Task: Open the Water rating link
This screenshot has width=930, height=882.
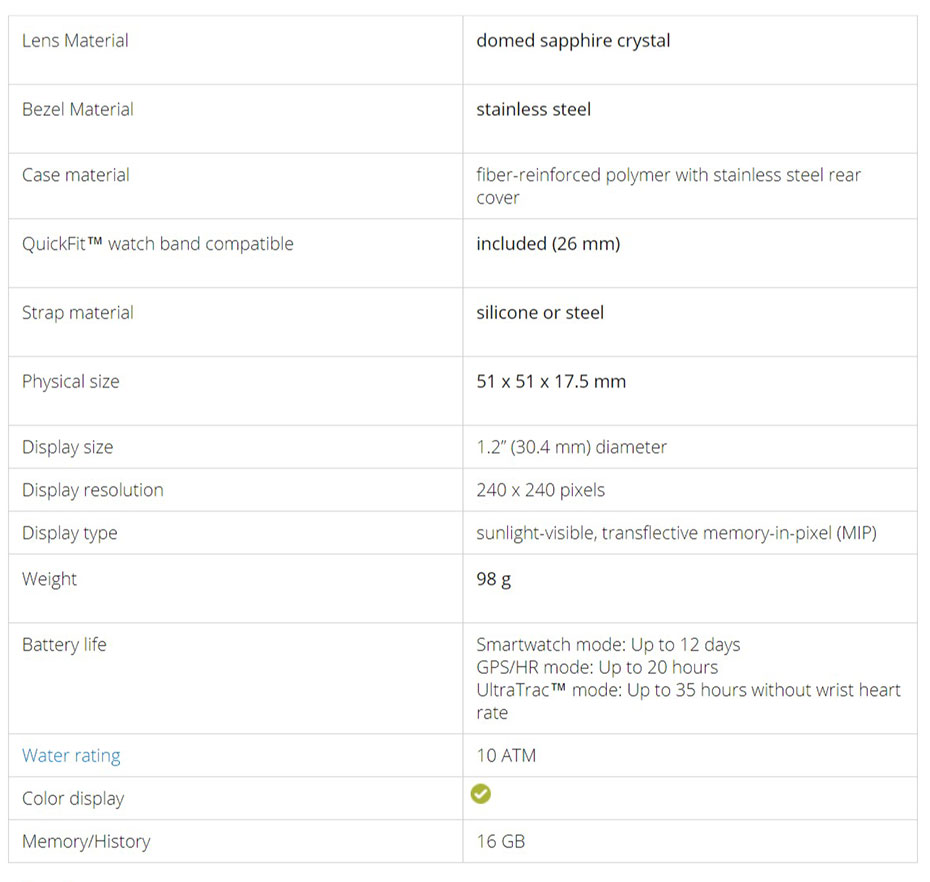Action: (x=71, y=756)
